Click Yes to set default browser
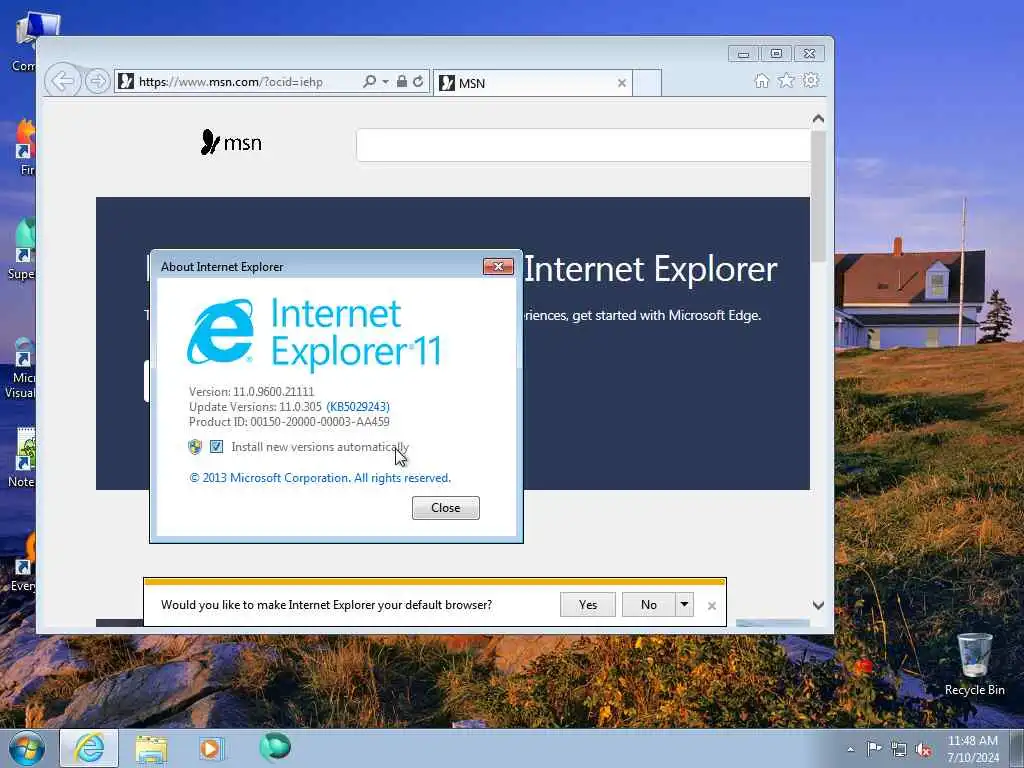Viewport: 1024px width, 768px height. click(x=588, y=605)
